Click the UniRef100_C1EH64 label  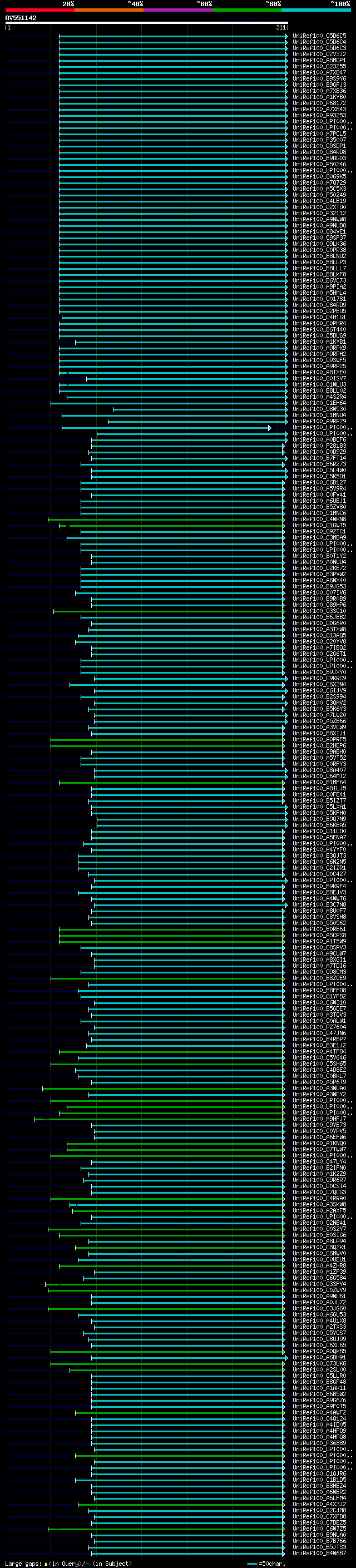click(319, 403)
